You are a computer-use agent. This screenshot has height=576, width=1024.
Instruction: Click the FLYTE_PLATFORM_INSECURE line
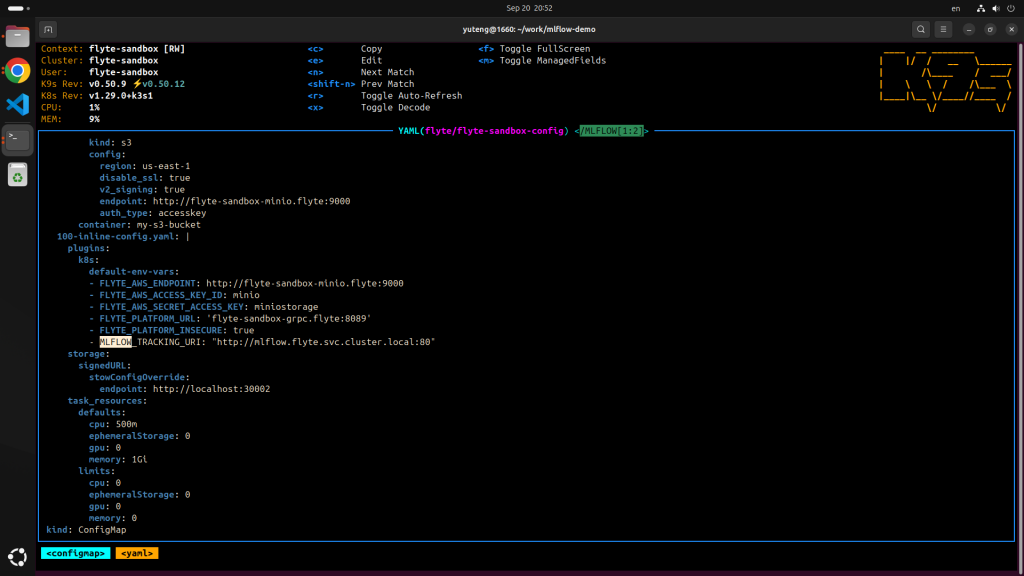click(x=172, y=331)
